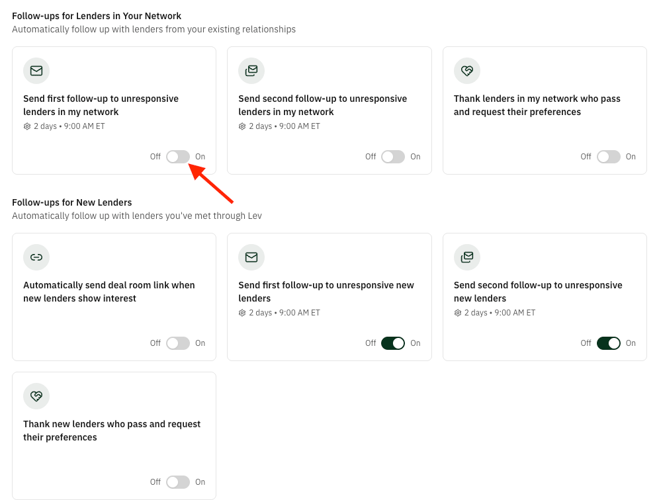Screen dimensions: 661x500
Task: Click gear icon beside first network follow-up schedule
Action: 27,127
